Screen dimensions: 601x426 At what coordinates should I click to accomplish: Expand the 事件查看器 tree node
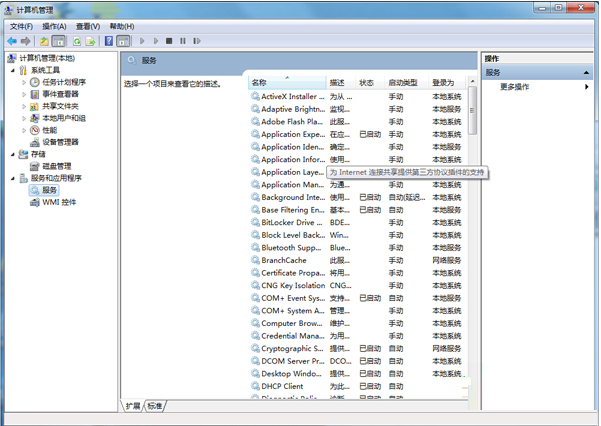coord(24,94)
